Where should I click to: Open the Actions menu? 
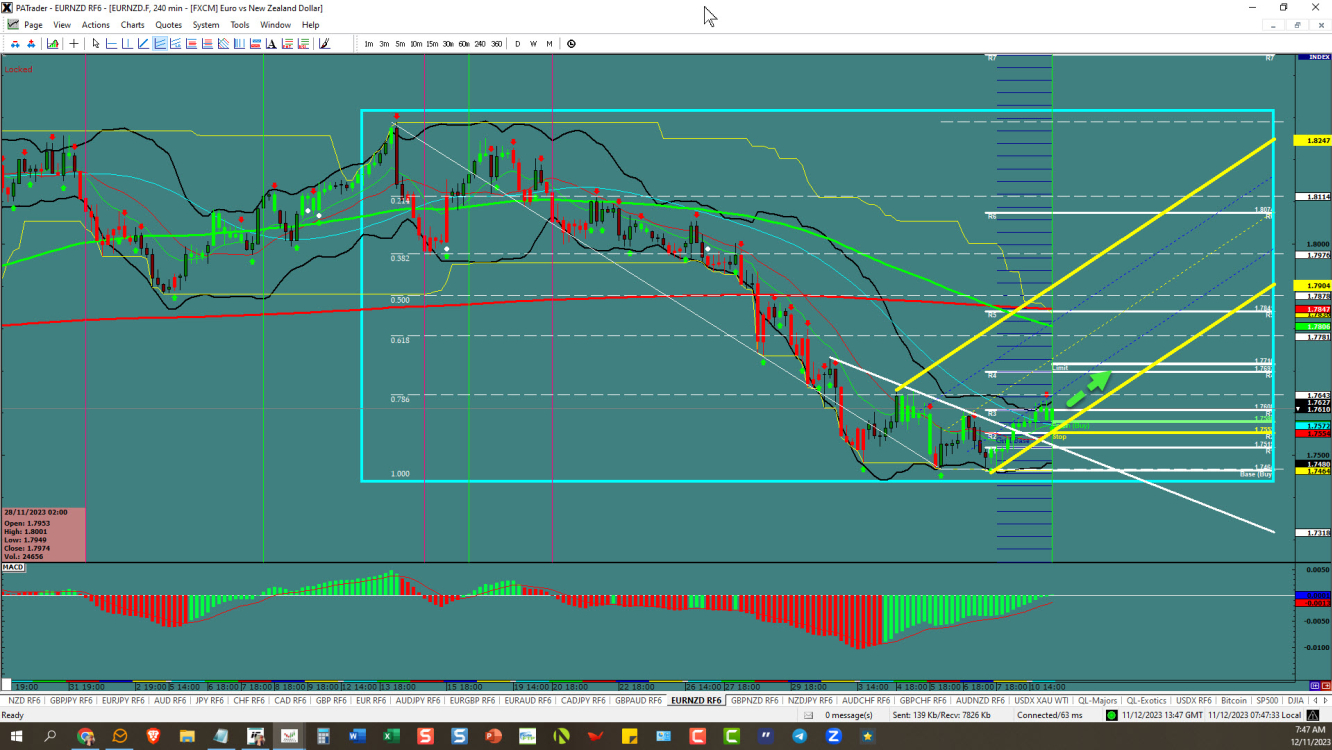point(96,25)
